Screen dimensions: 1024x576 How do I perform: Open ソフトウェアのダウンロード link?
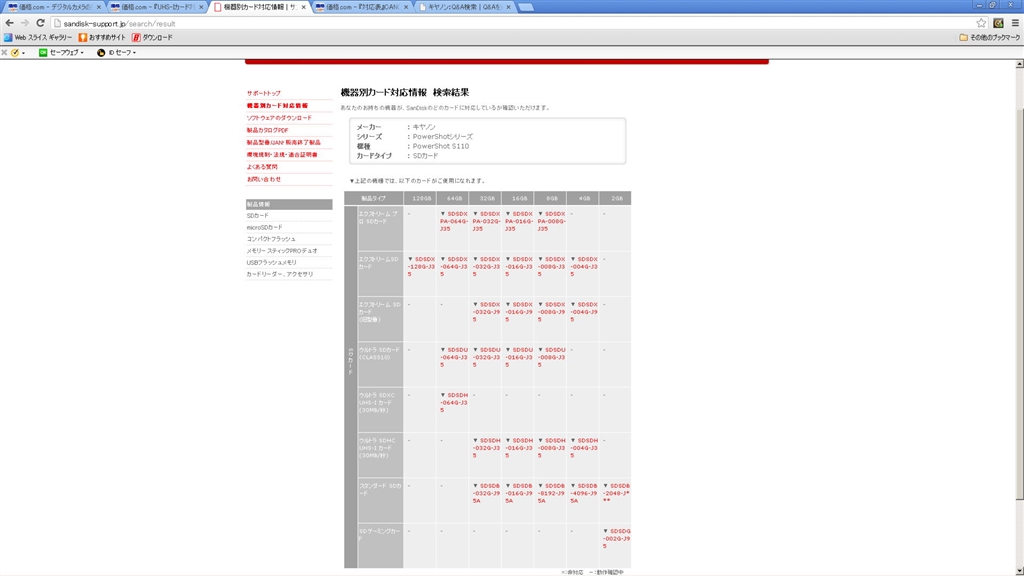pos(280,118)
